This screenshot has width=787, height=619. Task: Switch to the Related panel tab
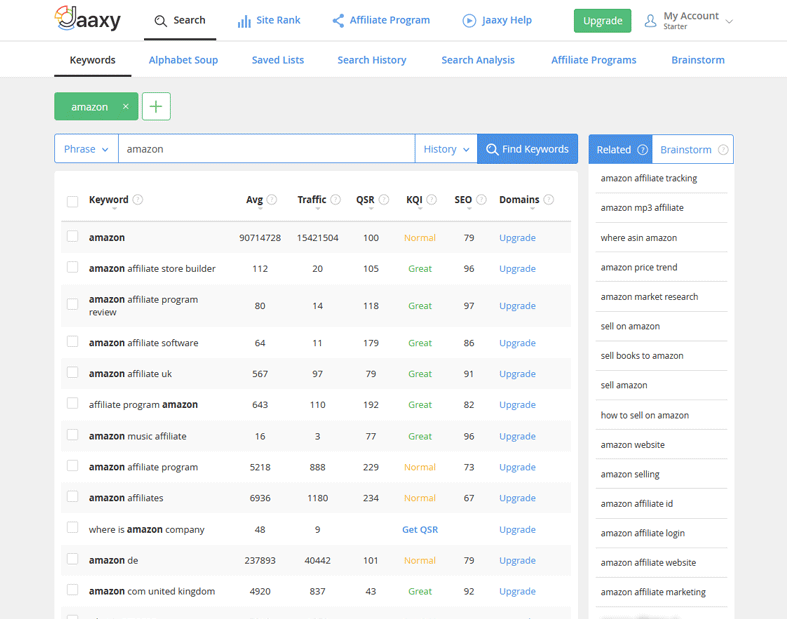[620, 150]
